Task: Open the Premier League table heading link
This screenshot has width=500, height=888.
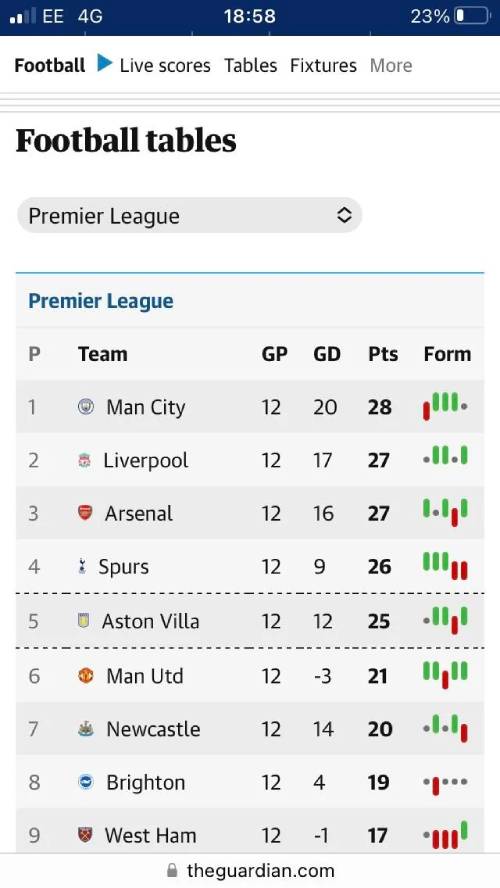Action: [x=101, y=301]
